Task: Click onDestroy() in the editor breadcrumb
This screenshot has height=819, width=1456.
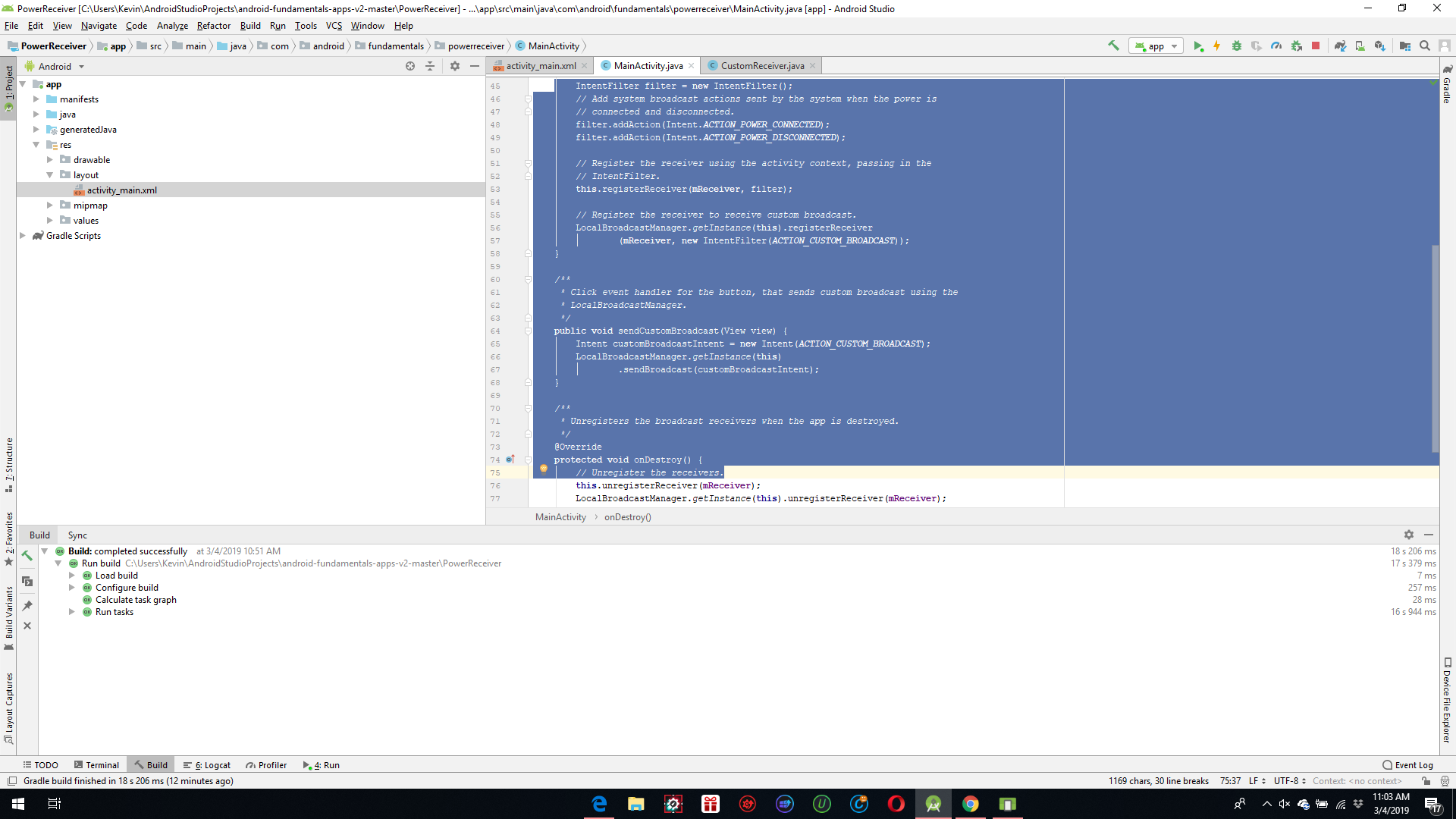Action: point(627,517)
